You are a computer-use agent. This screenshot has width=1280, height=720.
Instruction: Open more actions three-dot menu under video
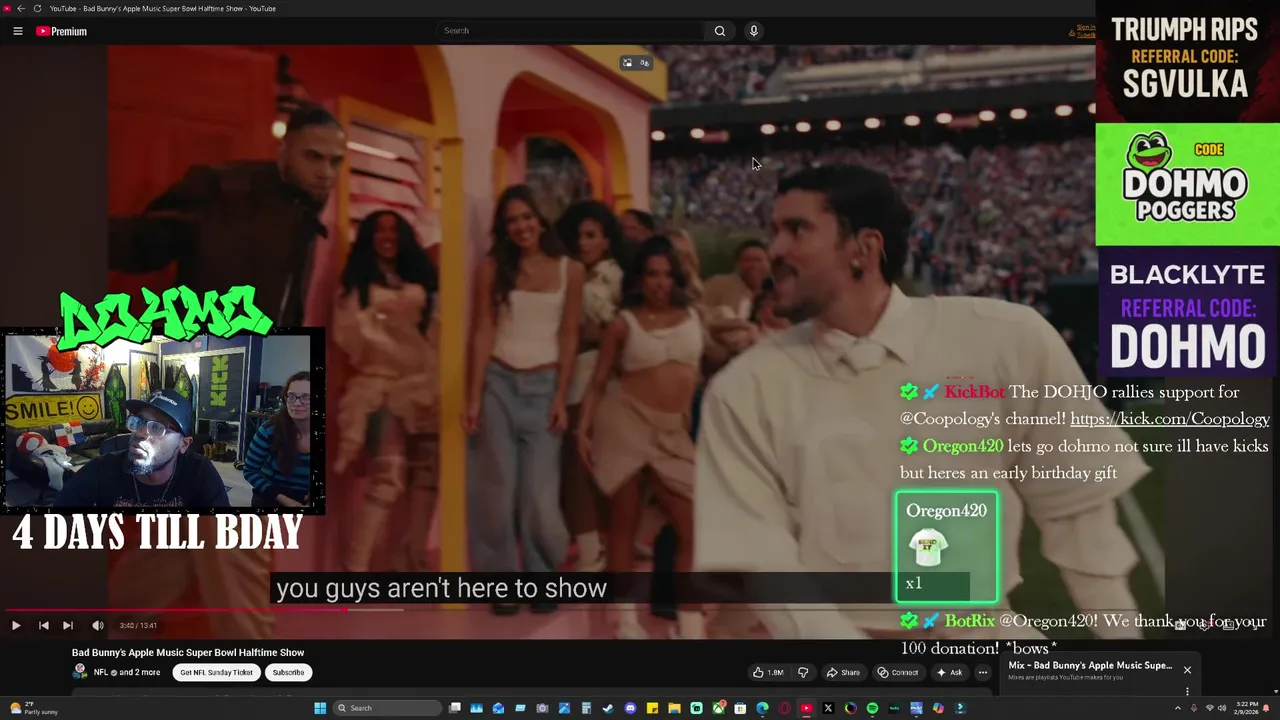click(x=983, y=672)
